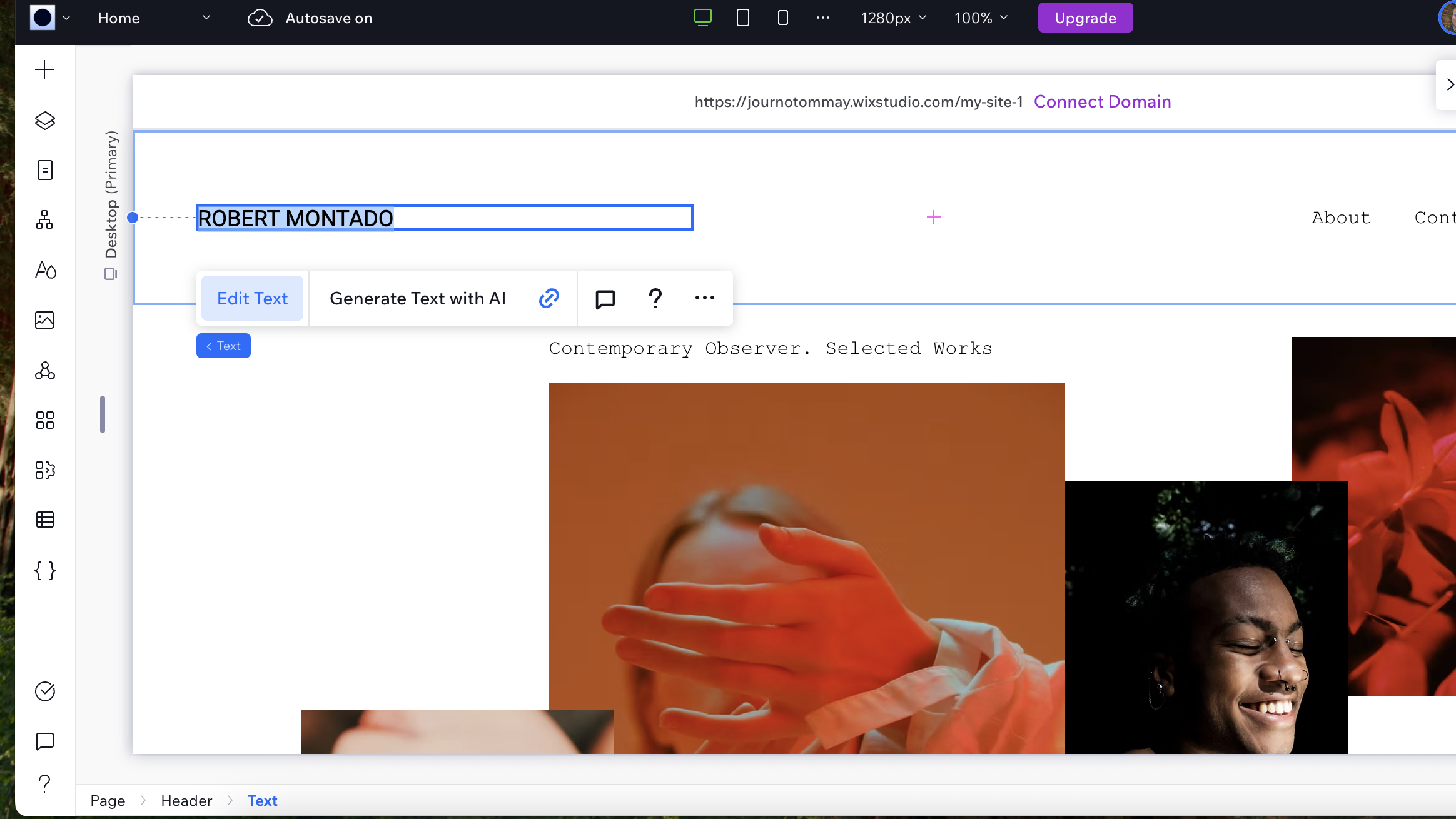Click the blue left margin handle dot
1456x819 pixels.
(133, 218)
